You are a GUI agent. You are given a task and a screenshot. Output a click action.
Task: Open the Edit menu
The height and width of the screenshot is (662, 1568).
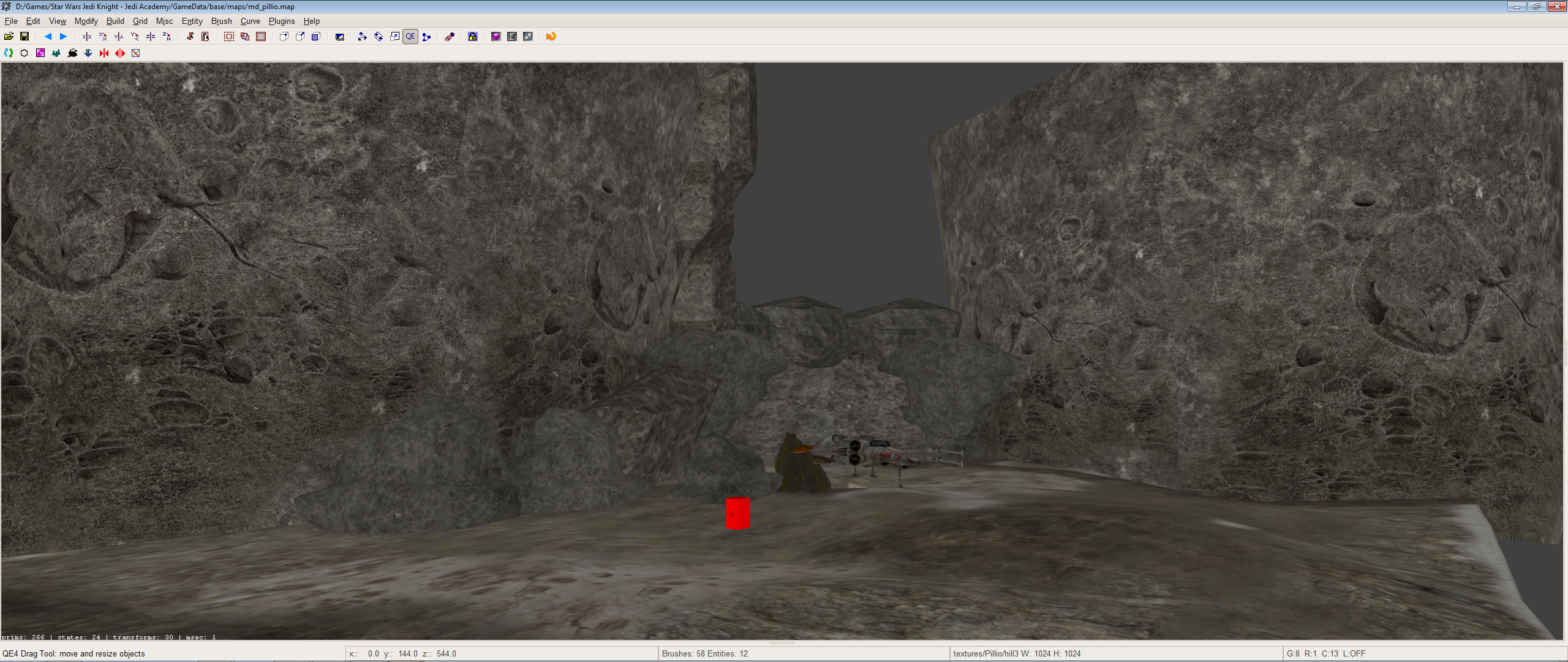tap(33, 21)
